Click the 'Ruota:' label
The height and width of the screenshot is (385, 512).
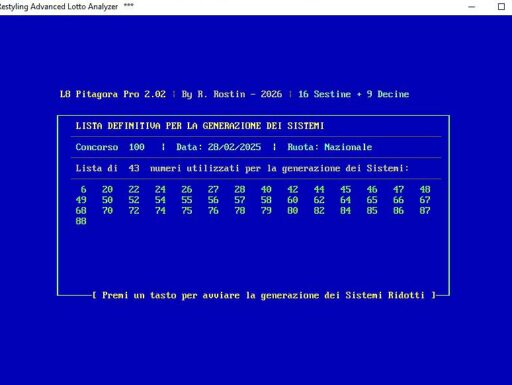pos(303,147)
